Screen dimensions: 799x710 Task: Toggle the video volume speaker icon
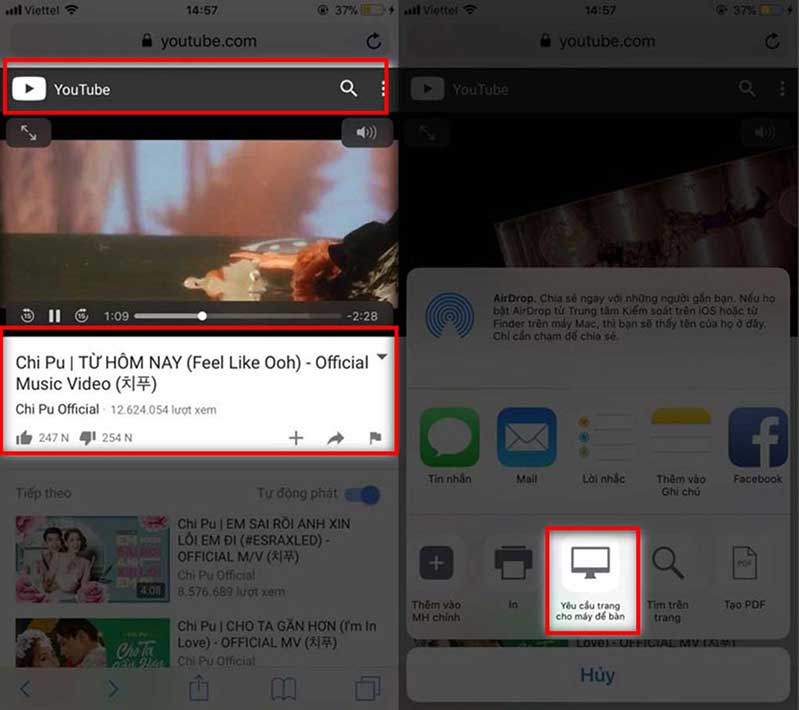click(x=366, y=133)
